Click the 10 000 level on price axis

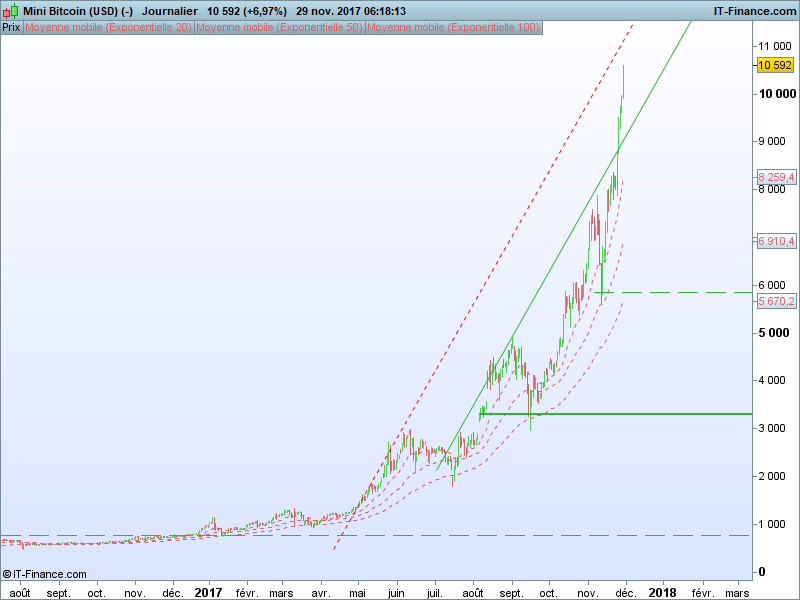pyautogui.click(x=775, y=94)
